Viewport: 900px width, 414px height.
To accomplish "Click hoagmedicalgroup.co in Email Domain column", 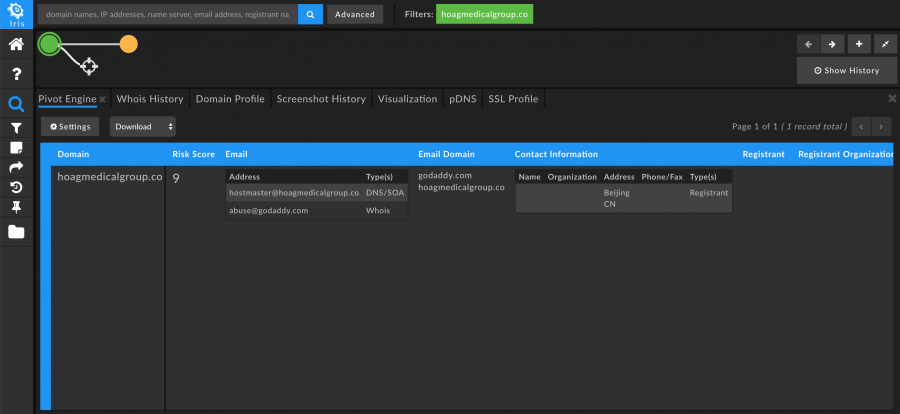I will tap(461, 187).
